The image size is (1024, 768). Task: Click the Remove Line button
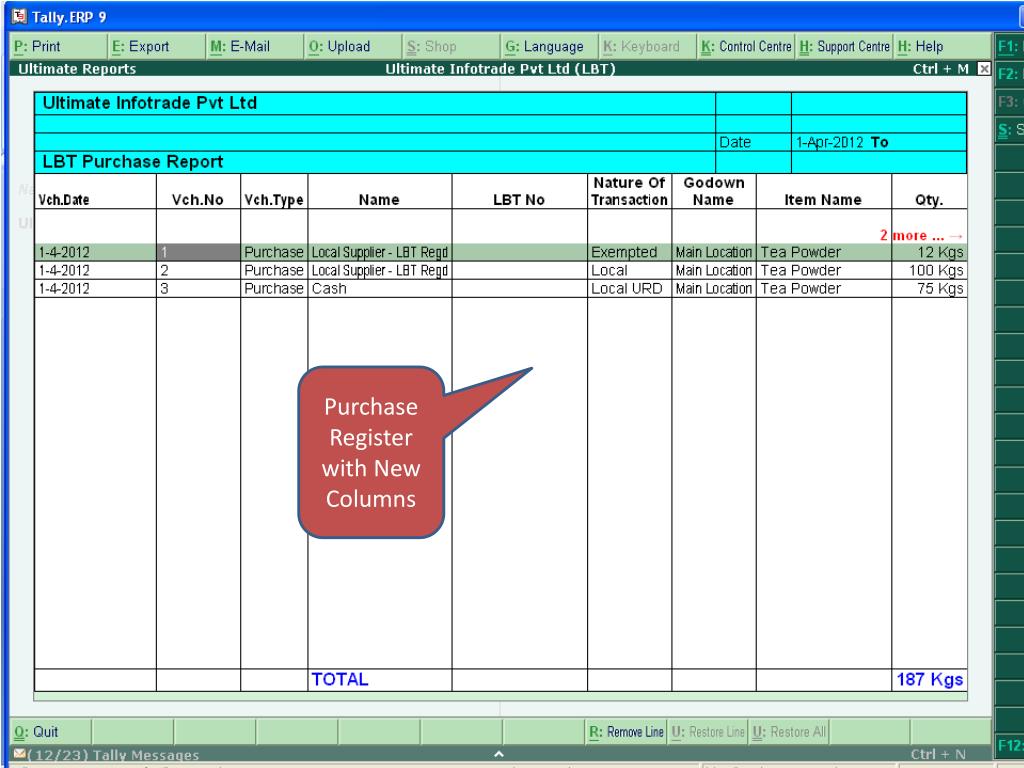(x=627, y=731)
